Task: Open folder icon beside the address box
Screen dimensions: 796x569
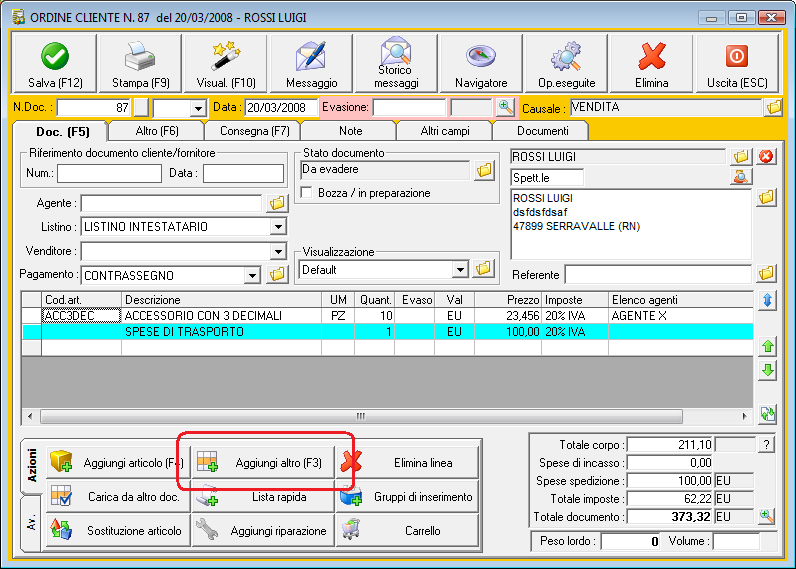Action: pos(766,197)
